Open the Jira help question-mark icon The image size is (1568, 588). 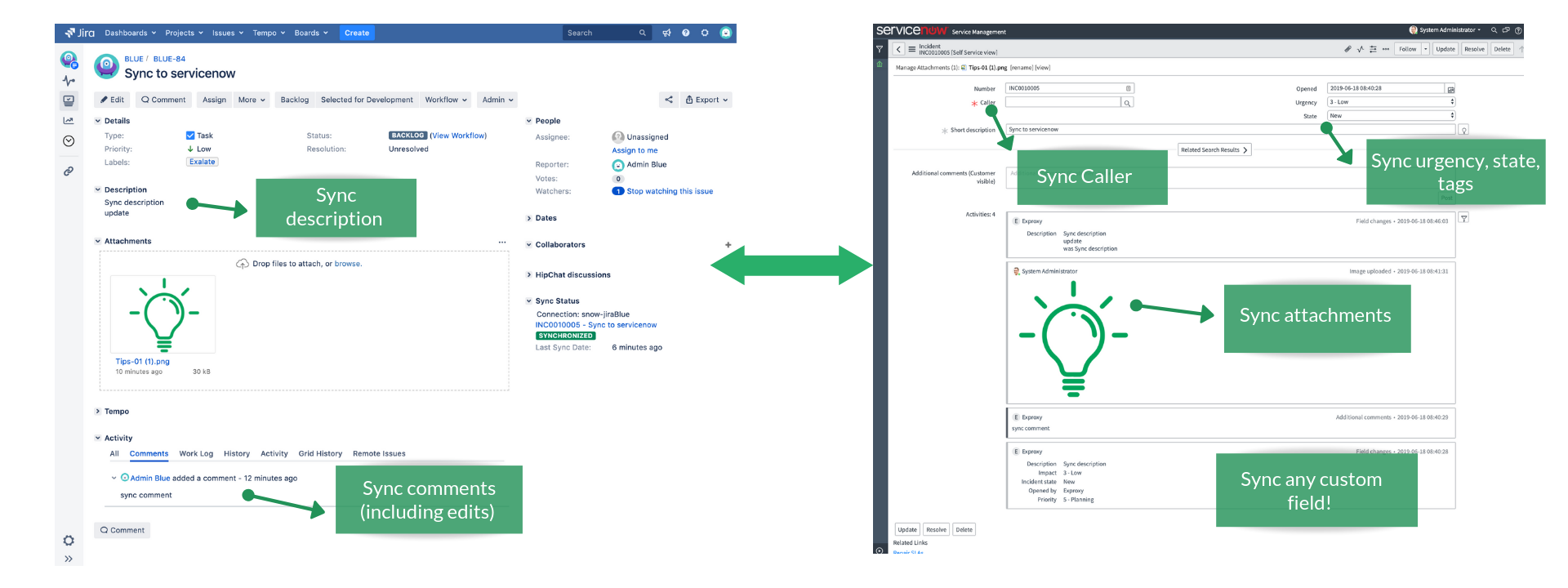(x=686, y=33)
